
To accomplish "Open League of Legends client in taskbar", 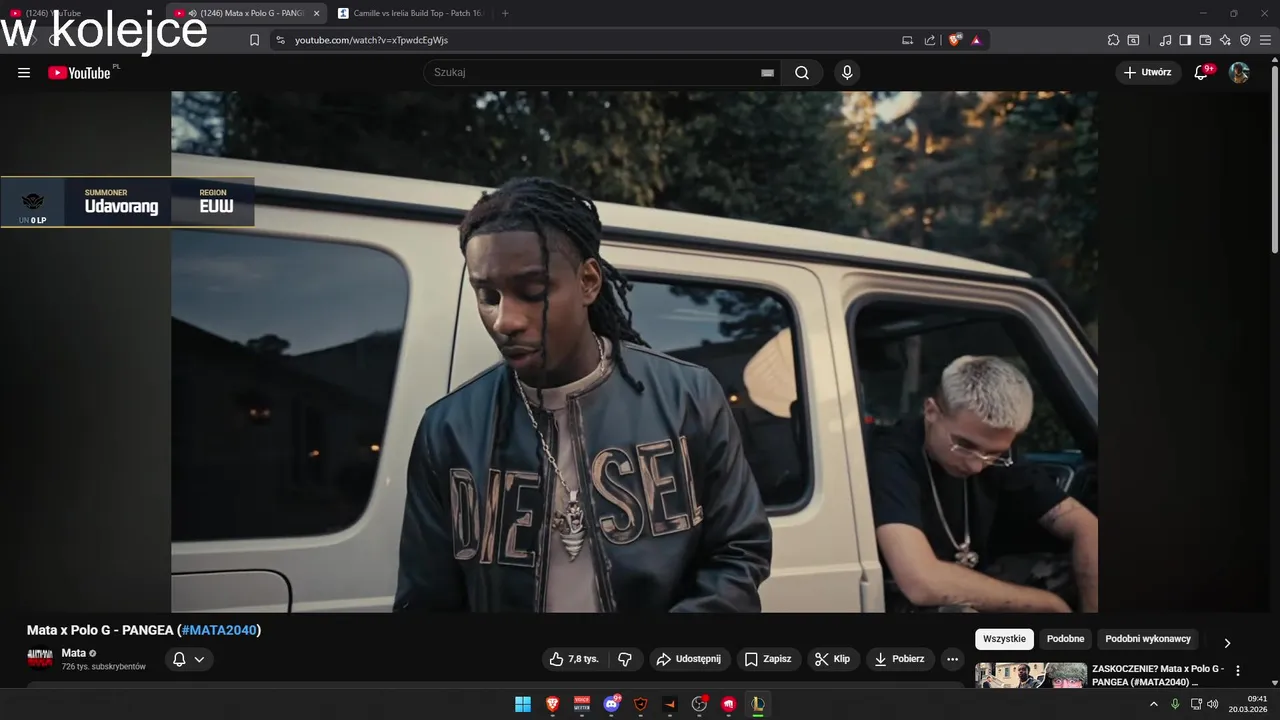I will point(758,704).
